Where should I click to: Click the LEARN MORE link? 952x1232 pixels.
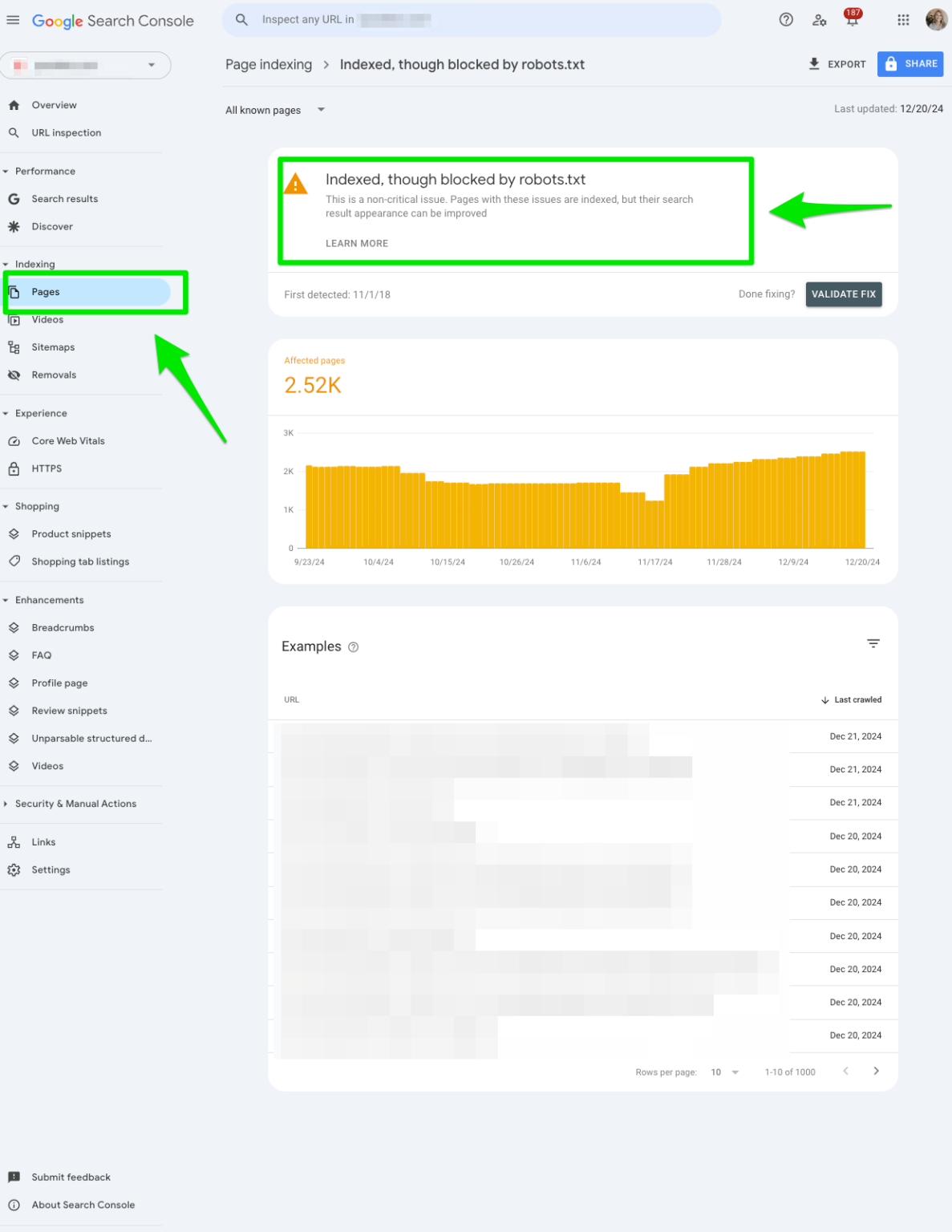pyautogui.click(x=356, y=243)
